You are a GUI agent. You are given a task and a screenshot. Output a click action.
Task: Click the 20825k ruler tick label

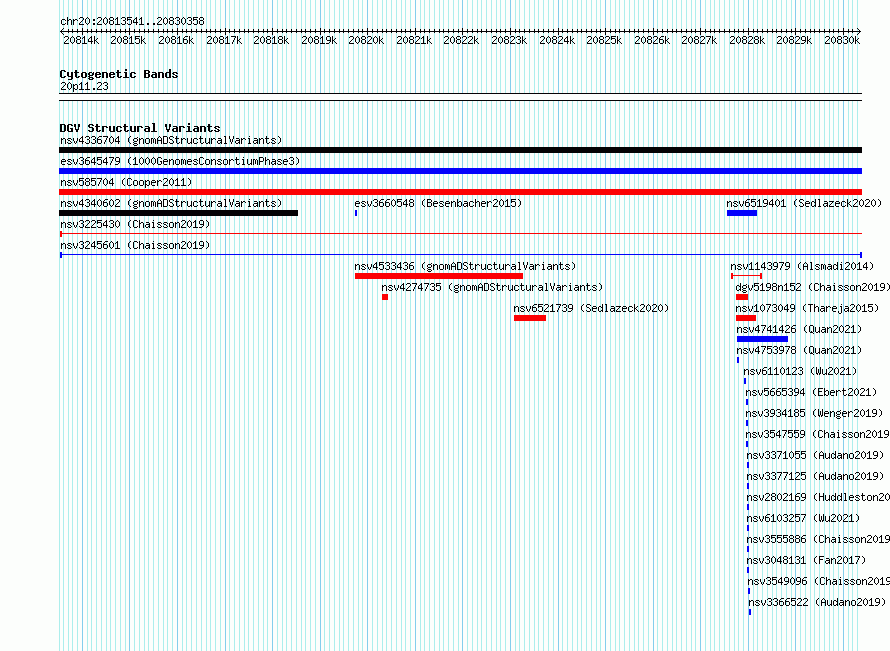604,40
